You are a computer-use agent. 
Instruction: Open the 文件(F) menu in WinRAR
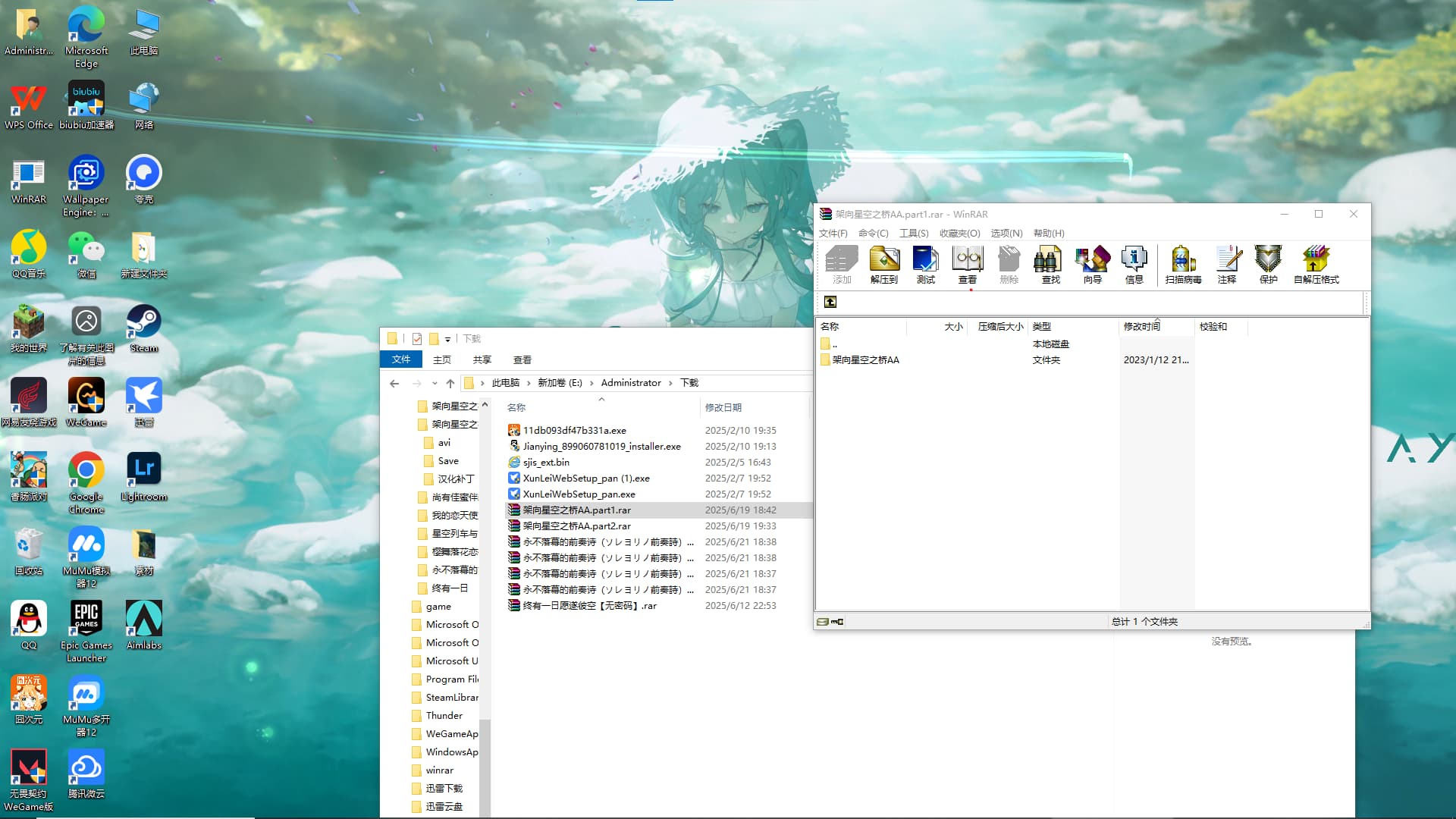coord(833,233)
